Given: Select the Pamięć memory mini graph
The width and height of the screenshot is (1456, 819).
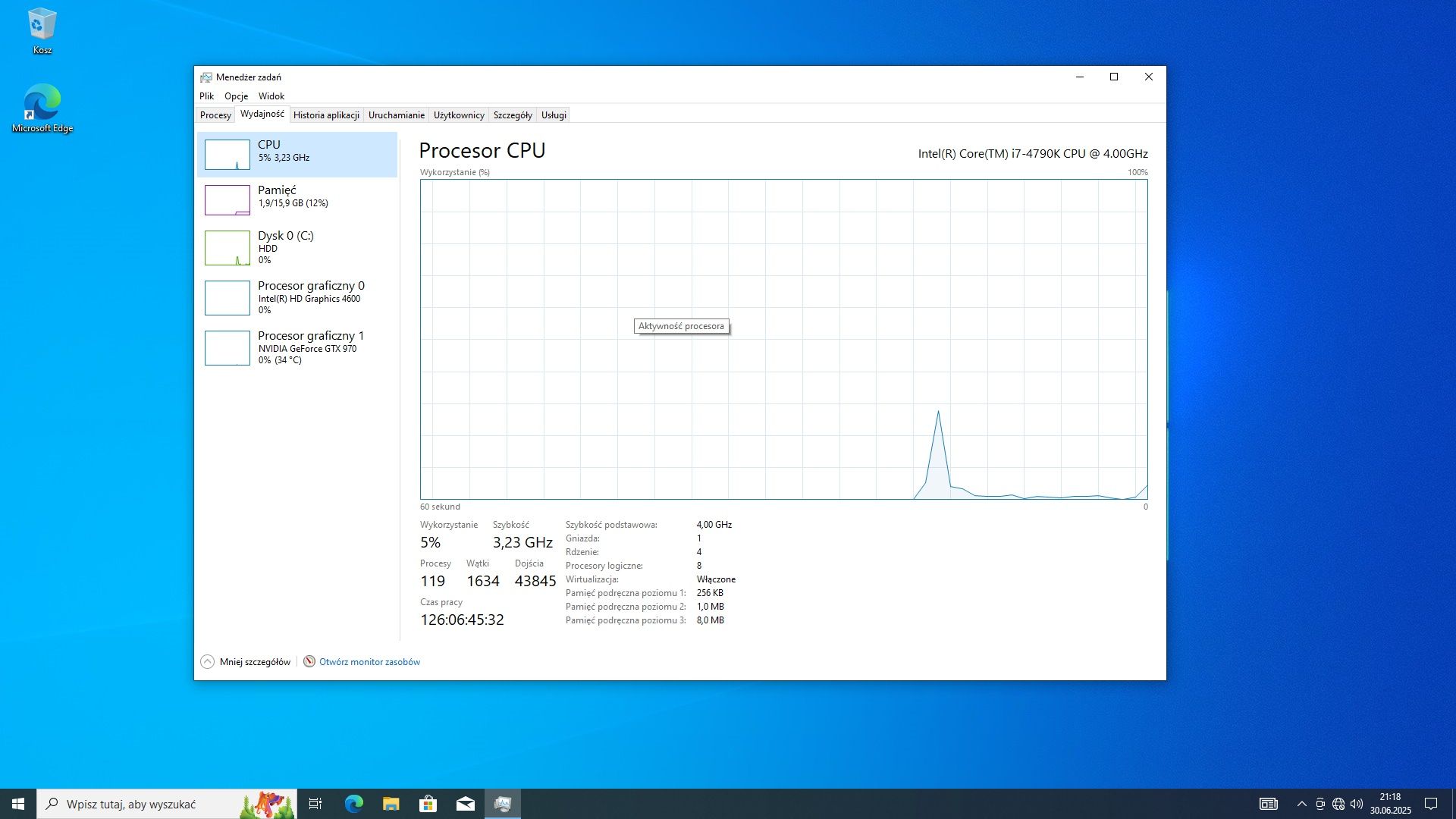Looking at the screenshot, I should [x=227, y=200].
